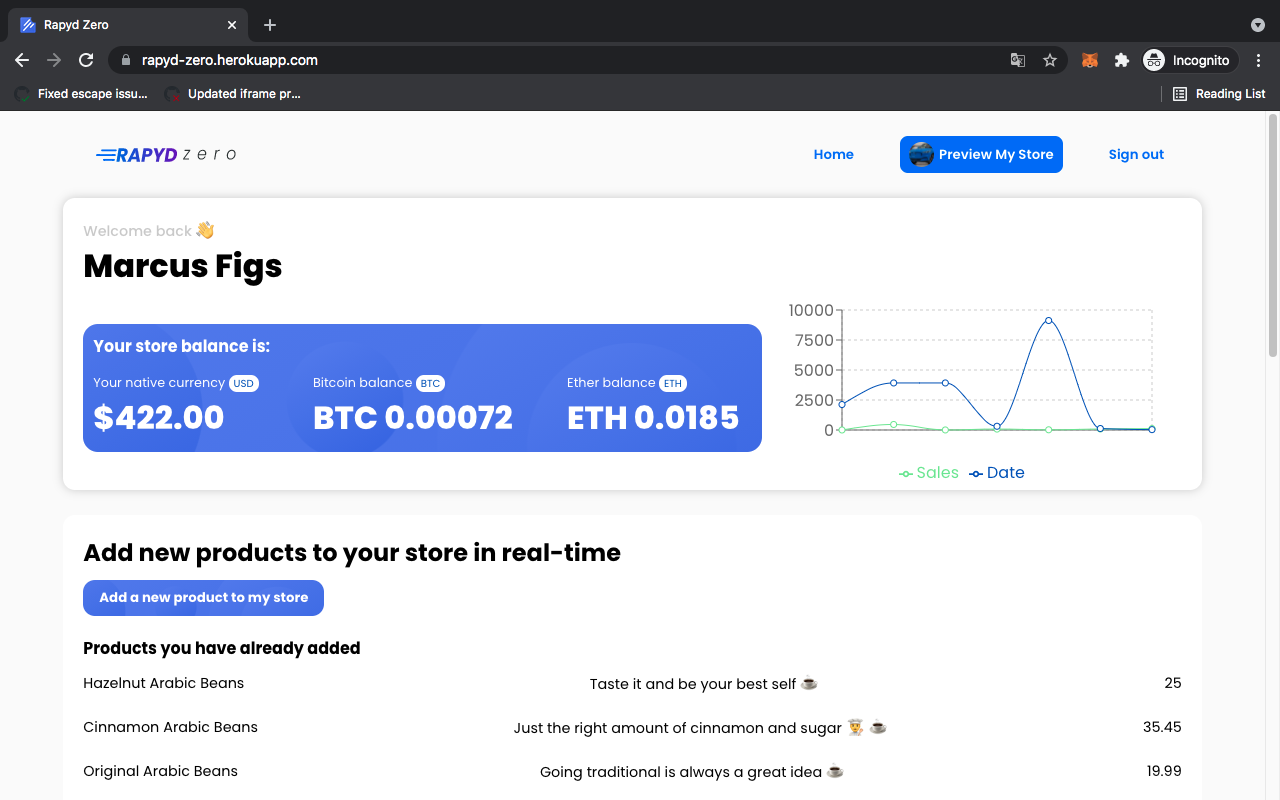This screenshot has width=1280, height=800.
Task: Go back using the browser back arrow
Action: [x=22, y=60]
